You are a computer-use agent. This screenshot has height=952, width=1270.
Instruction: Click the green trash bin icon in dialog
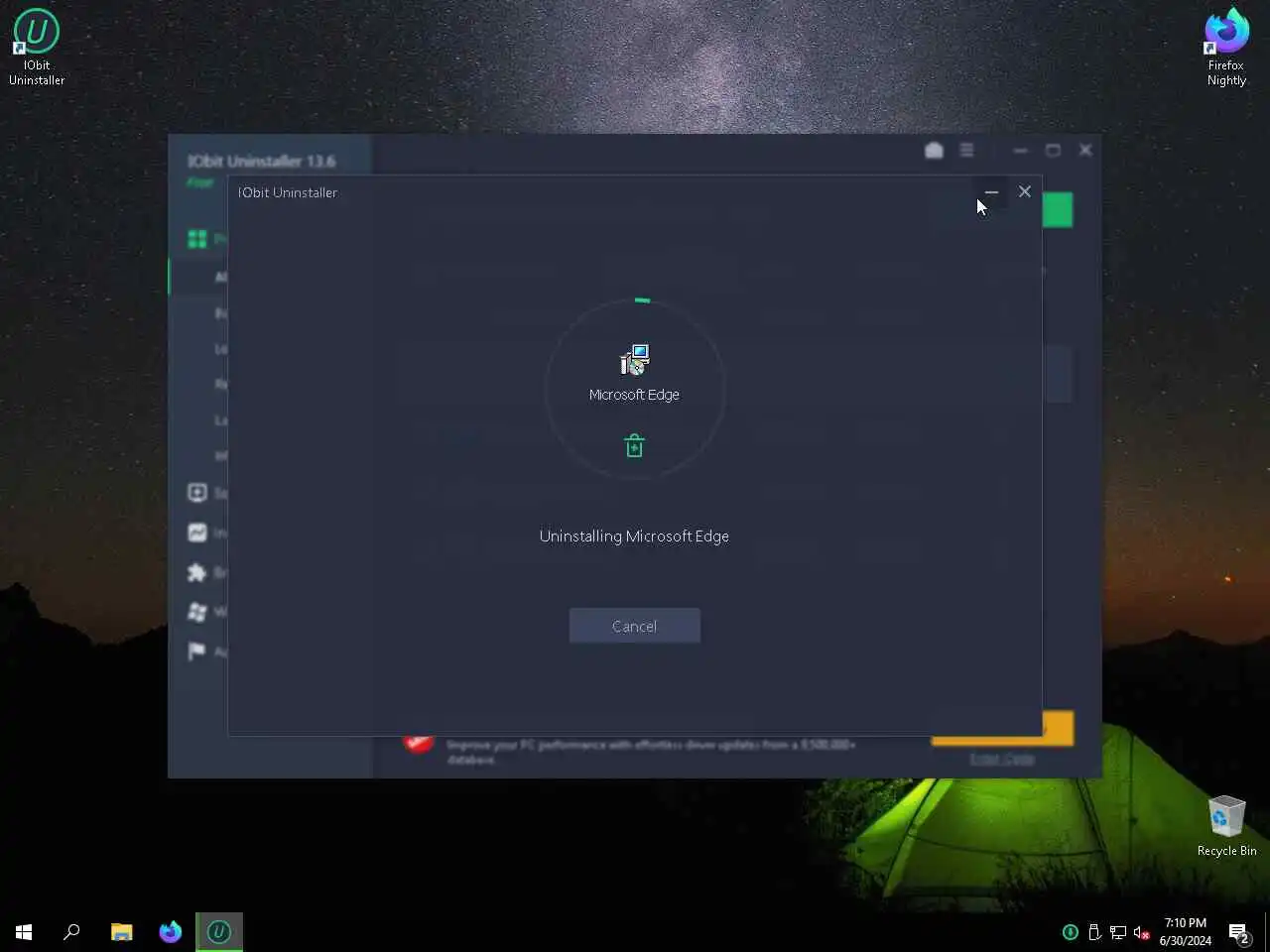pyautogui.click(x=635, y=446)
